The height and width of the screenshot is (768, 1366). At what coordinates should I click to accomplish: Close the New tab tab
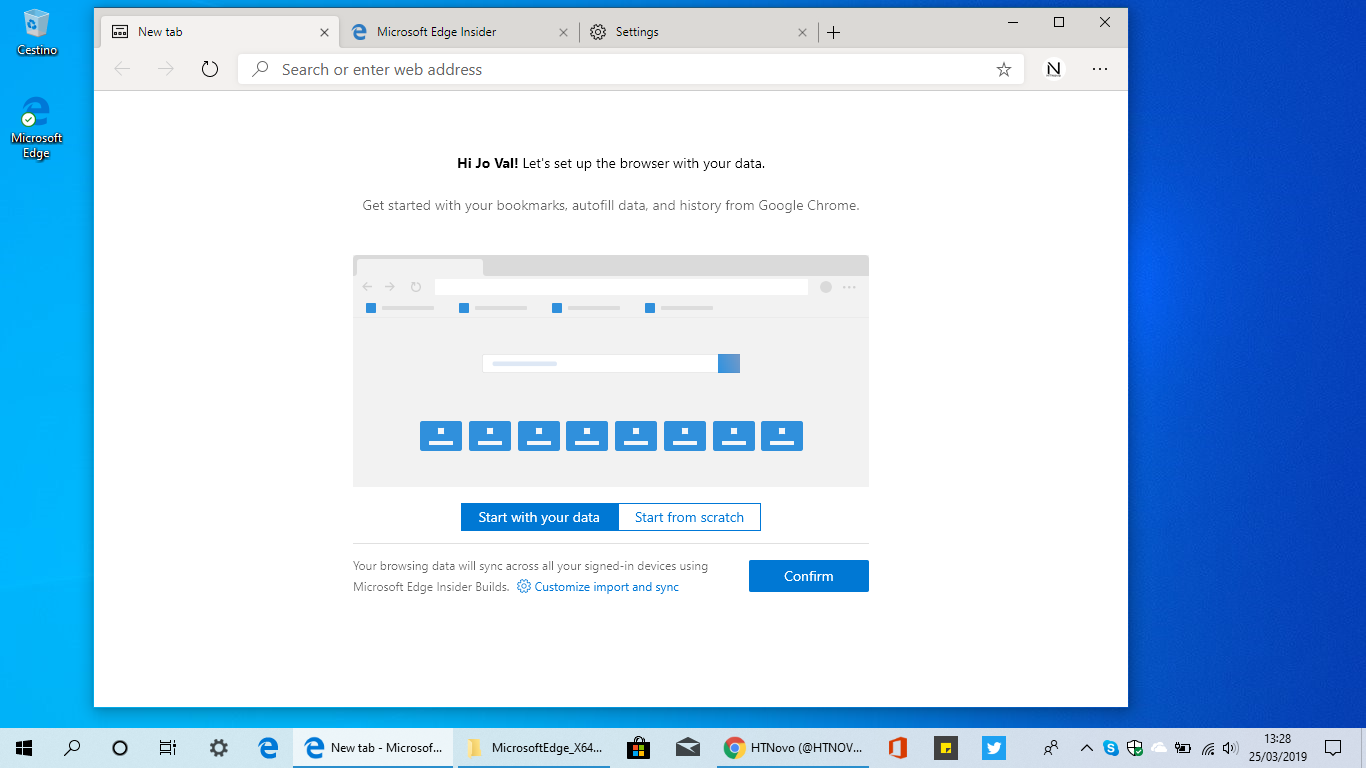324,32
